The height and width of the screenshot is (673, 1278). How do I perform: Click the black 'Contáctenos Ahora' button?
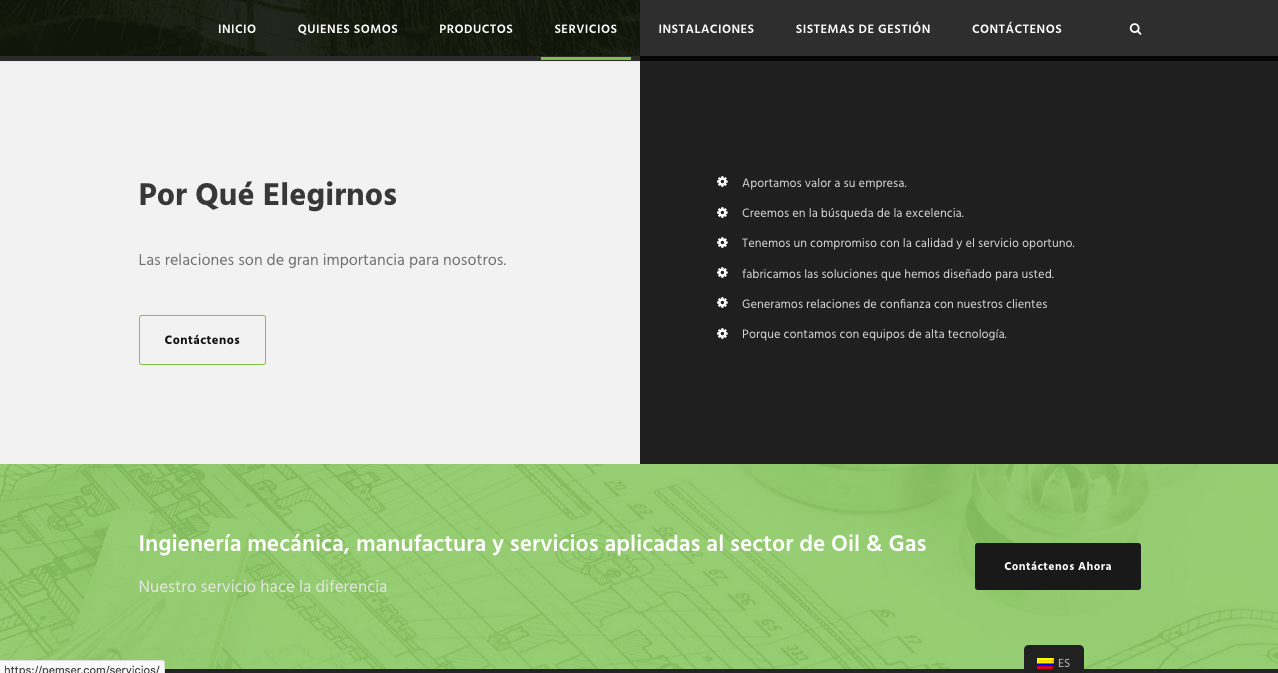[1057, 566]
